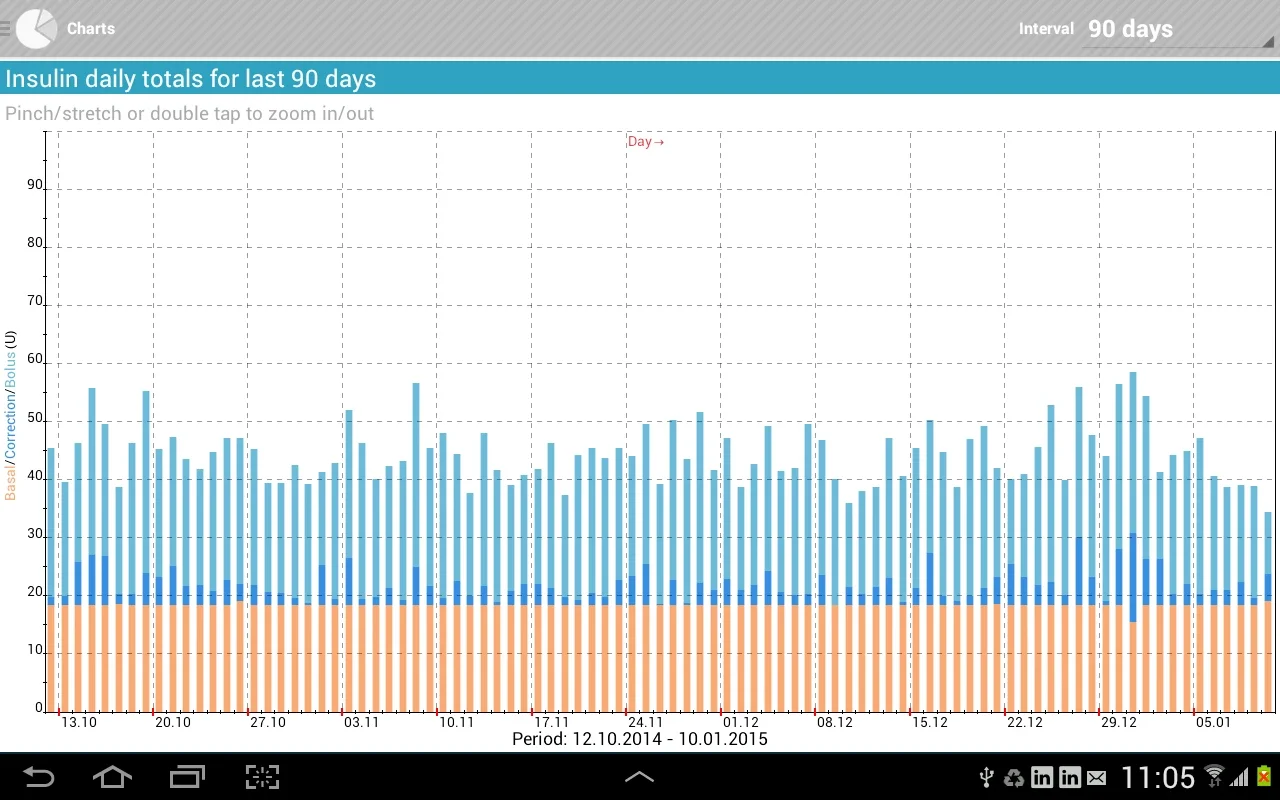Click the Basal/Correction/Bolus (U) axis legend
The image size is (1280, 800).
[x=11, y=415]
